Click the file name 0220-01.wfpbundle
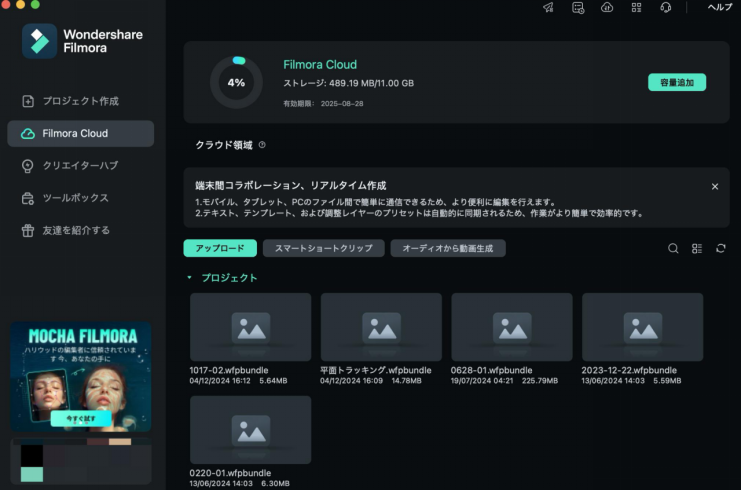Viewport: 742px width, 490px height. pos(230,473)
